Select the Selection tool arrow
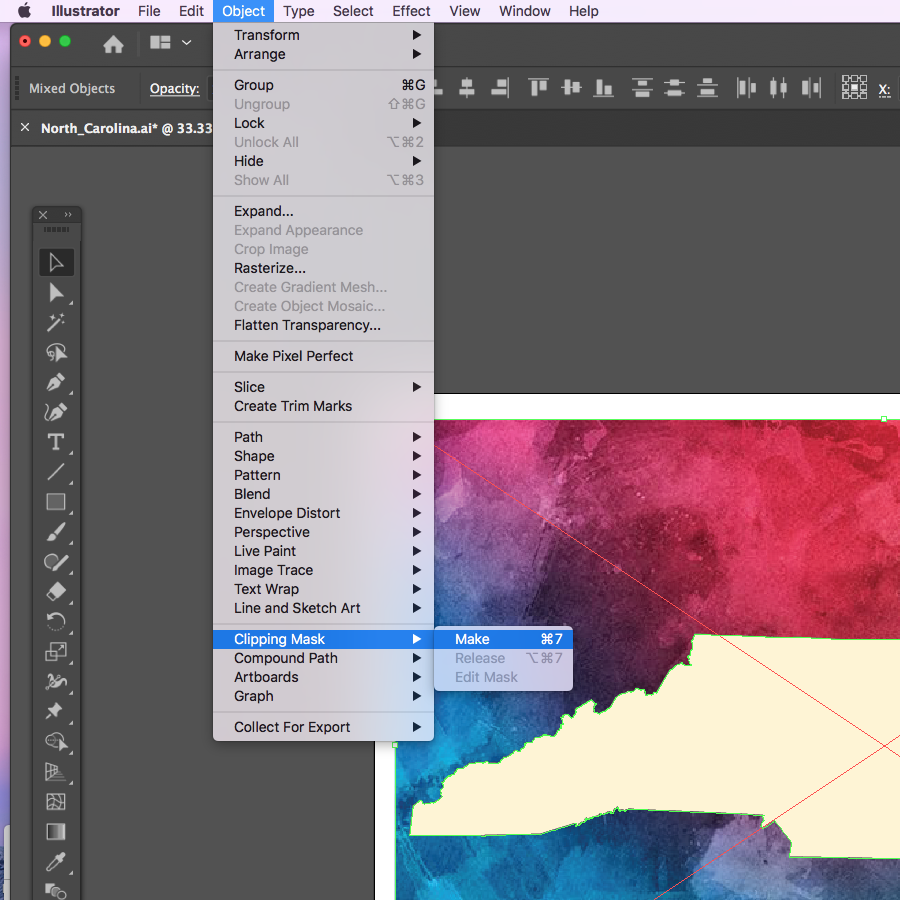The height and width of the screenshot is (900, 900). point(56,262)
